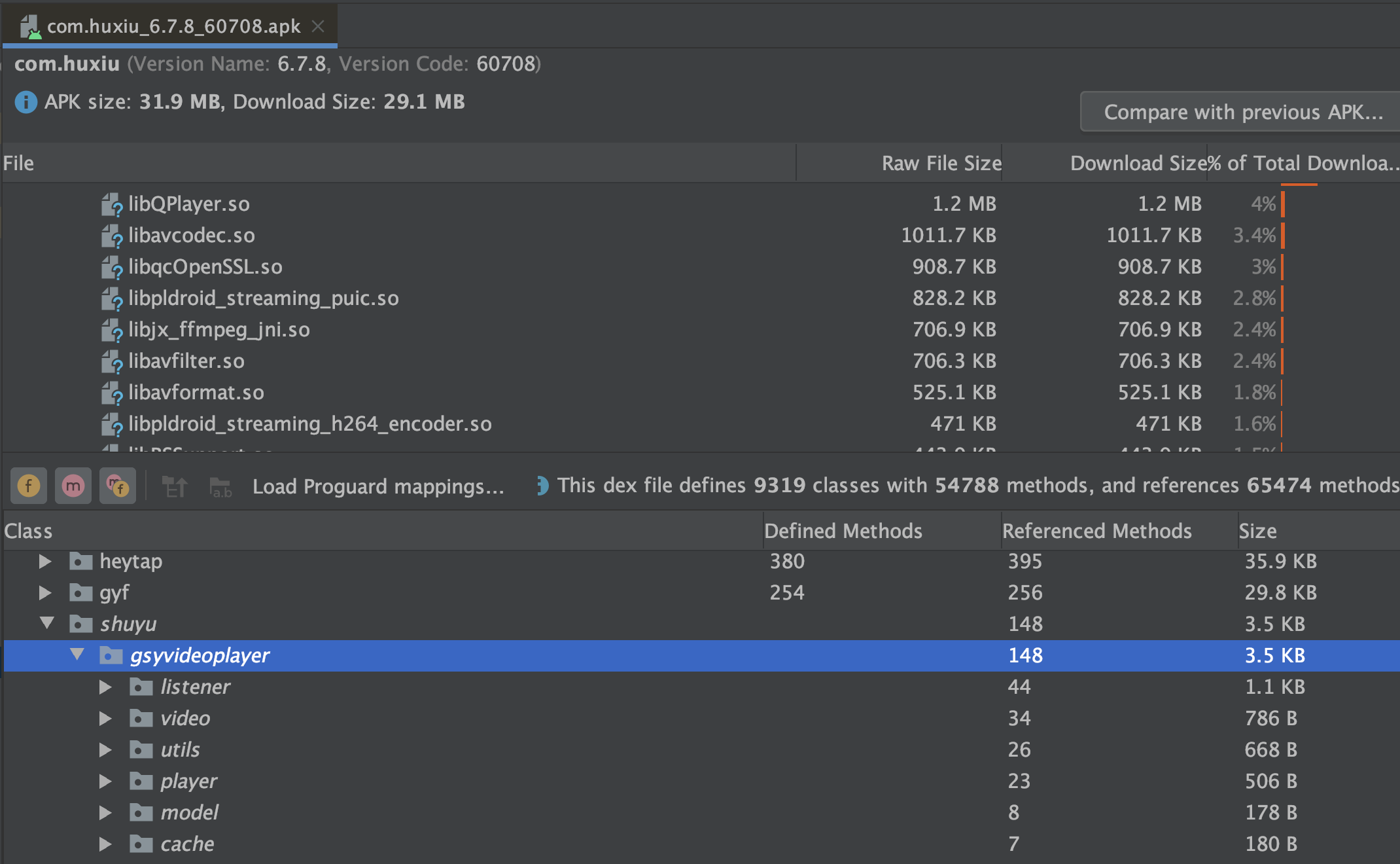
Task: Click the model package folder icon
Action: pyautogui.click(x=141, y=812)
